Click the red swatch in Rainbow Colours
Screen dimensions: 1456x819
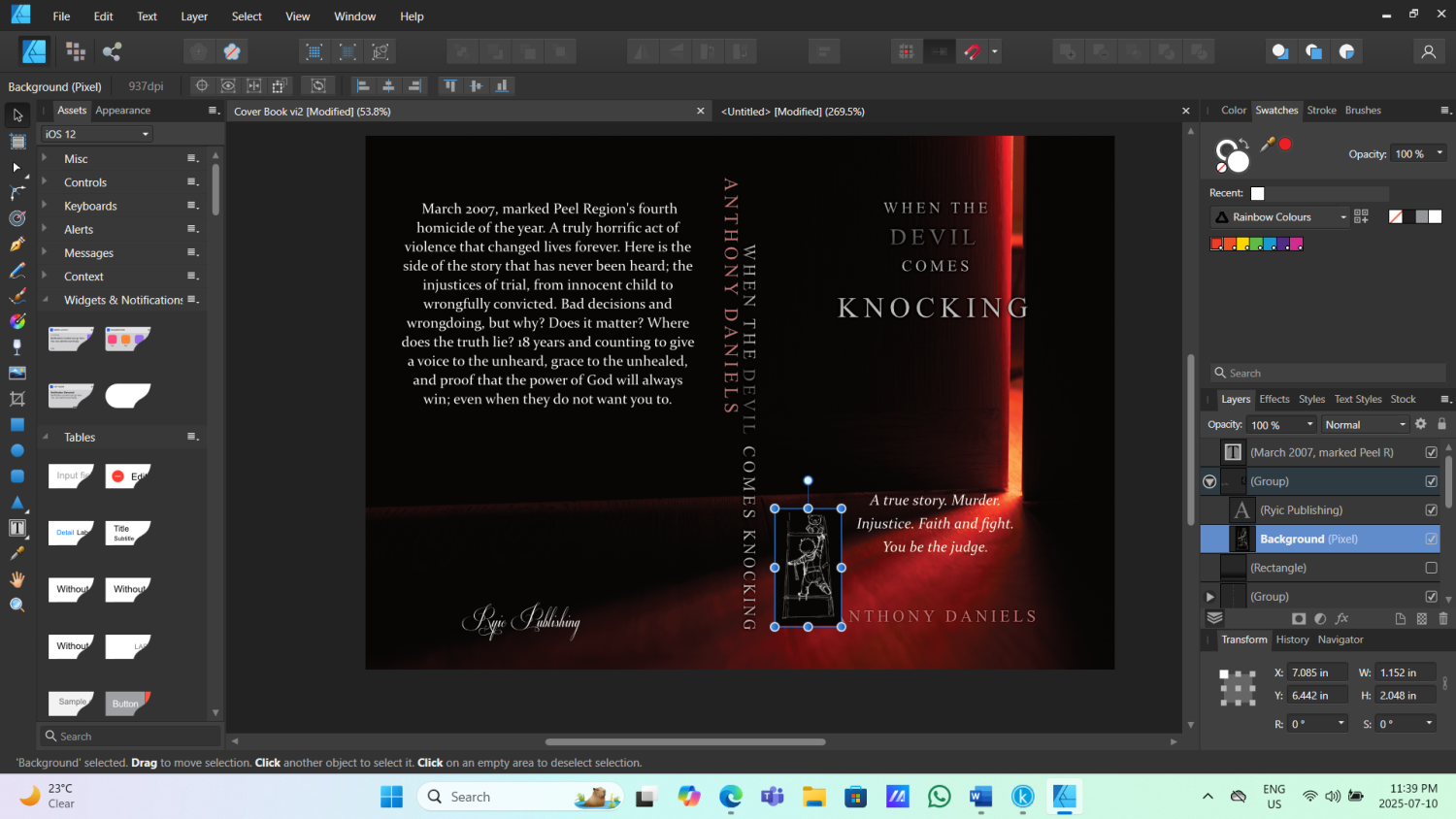click(1217, 244)
